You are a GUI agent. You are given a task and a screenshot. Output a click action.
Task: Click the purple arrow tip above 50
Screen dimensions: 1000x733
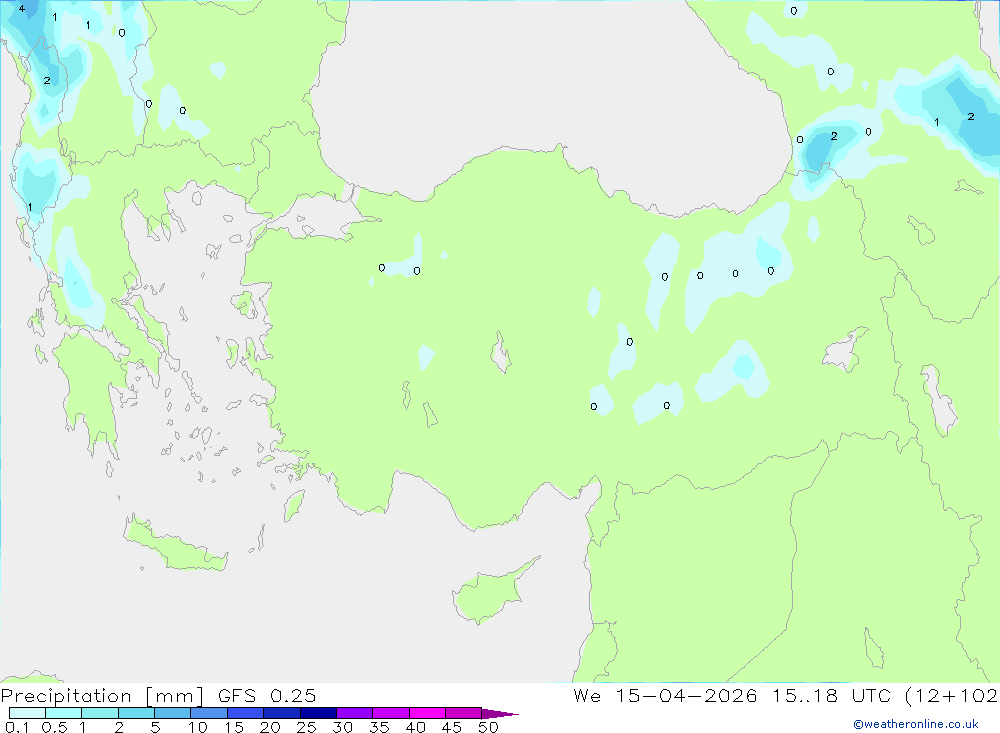[500, 714]
